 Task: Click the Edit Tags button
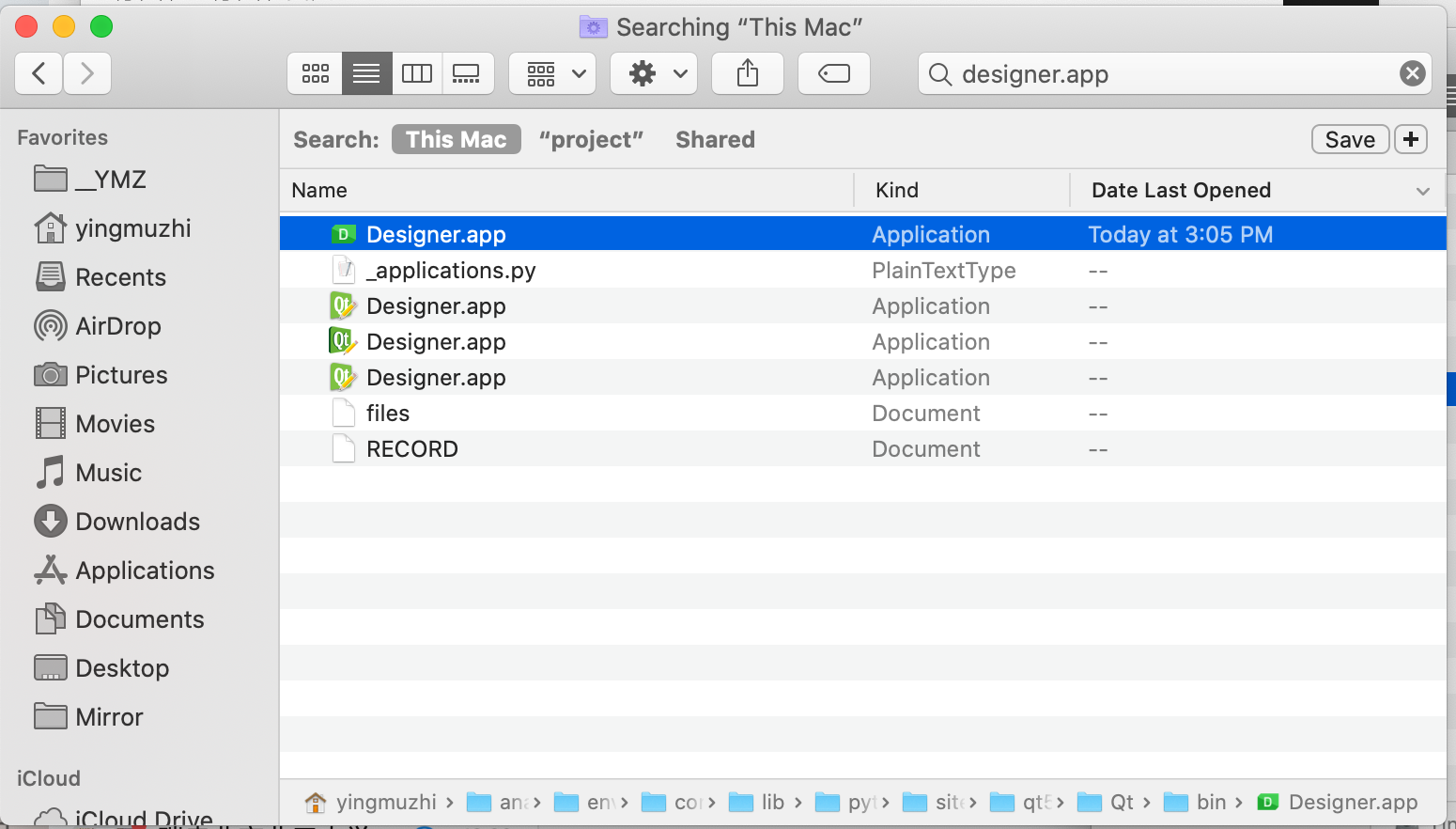pyautogui.click(x=834, y=73)
